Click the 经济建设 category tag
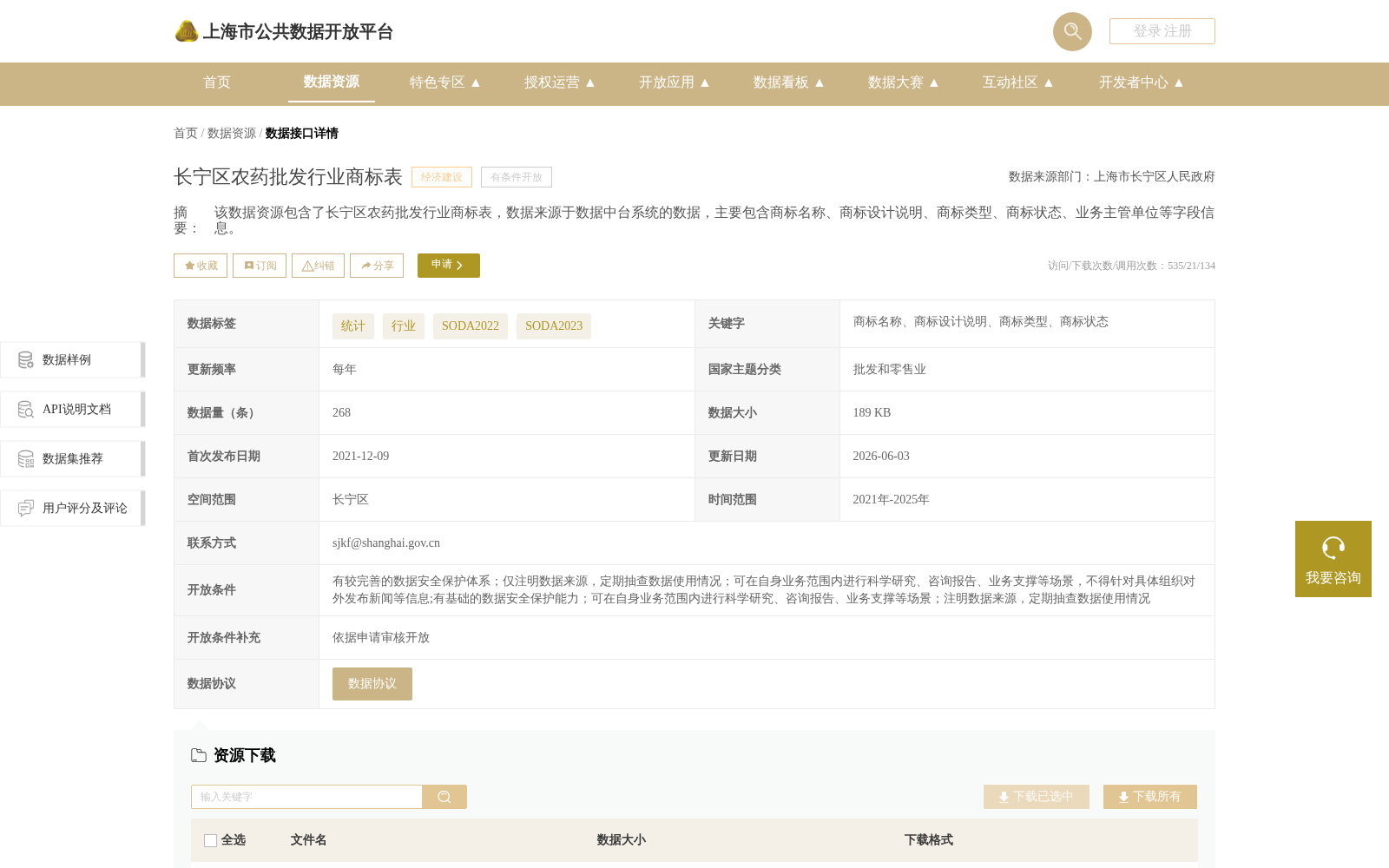1389x868 pixels. pyautogui.click(x=442, y=177)
